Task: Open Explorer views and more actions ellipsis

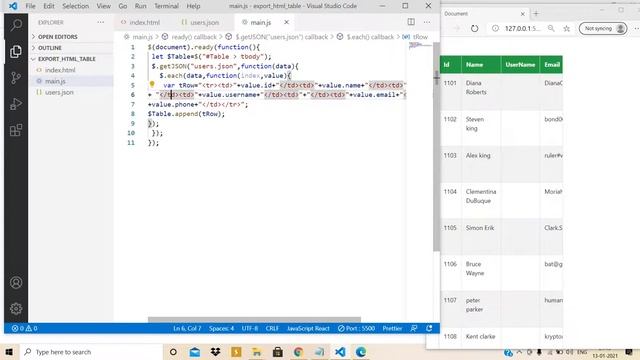Action: click(100, 22)
